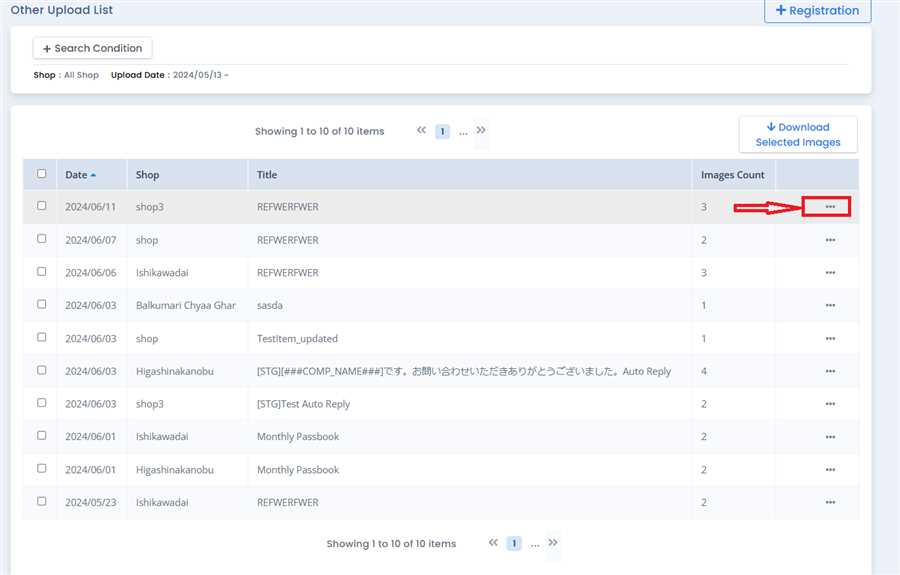Click the Title column header

click(267, 175)
